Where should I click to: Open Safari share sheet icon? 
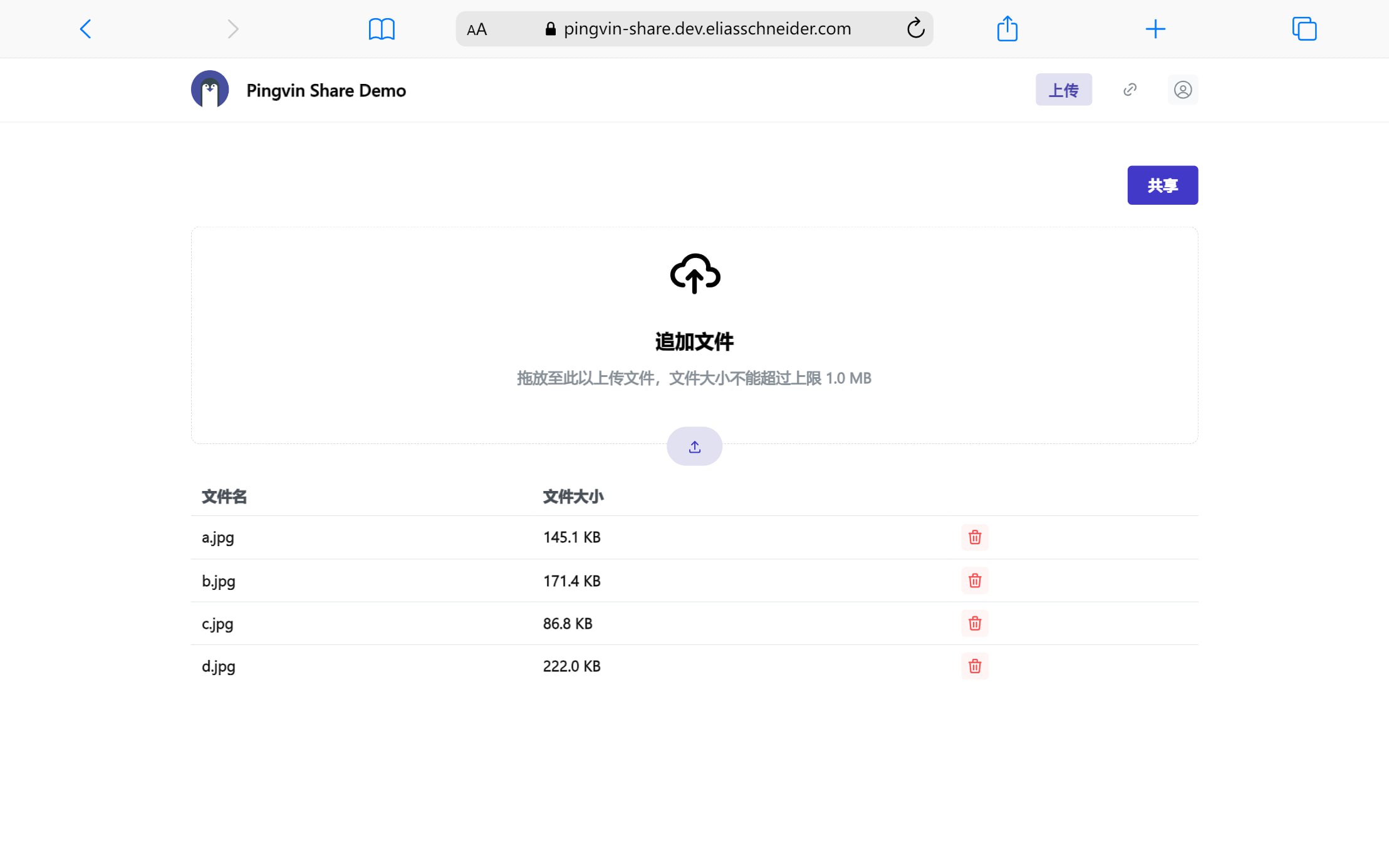pyautogui.click(x=1007, y=28)
